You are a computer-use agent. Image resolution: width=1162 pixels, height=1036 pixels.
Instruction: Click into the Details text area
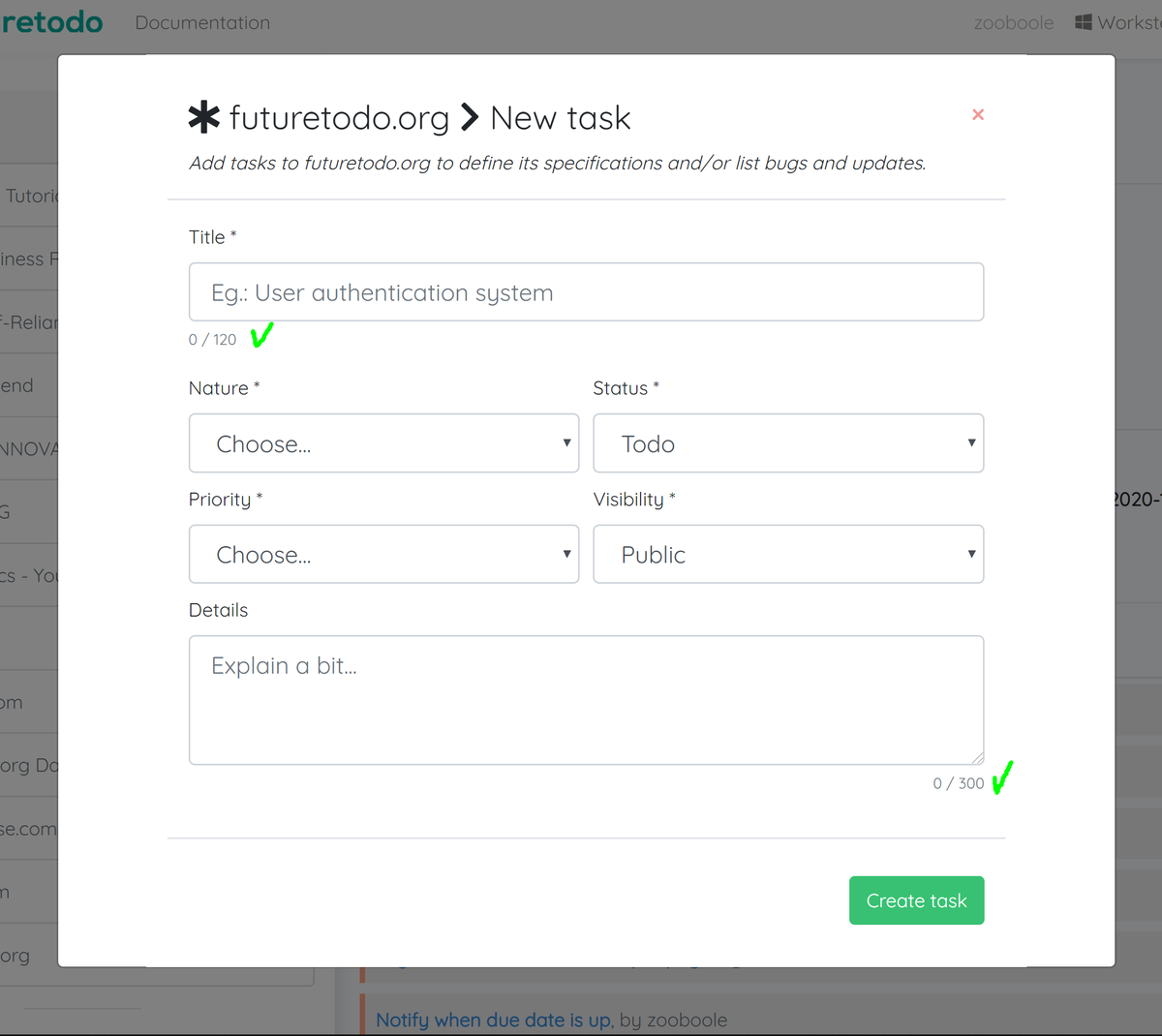point(586,700)
